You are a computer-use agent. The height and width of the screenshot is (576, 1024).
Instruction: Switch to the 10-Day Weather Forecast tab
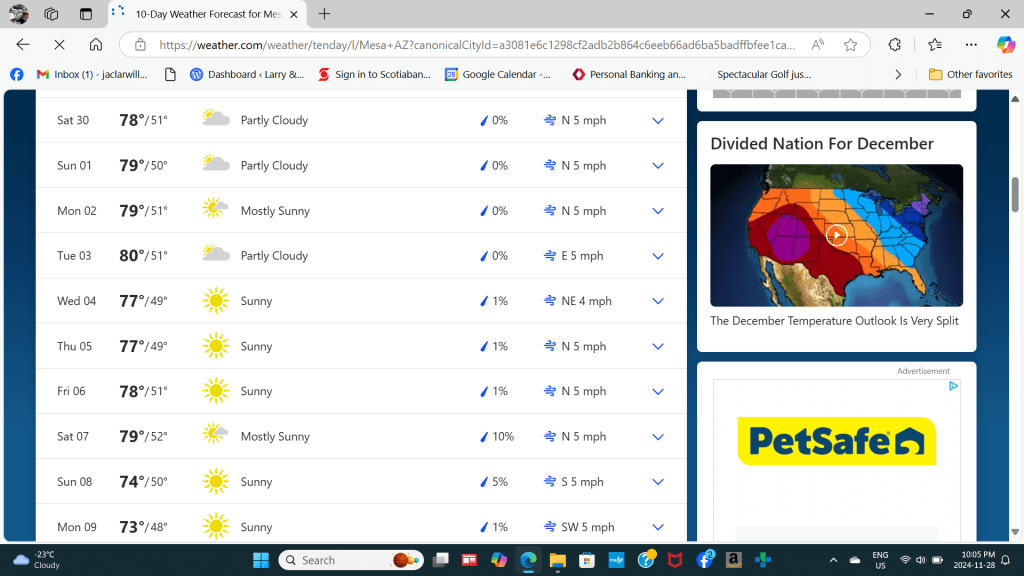point(207,14)
